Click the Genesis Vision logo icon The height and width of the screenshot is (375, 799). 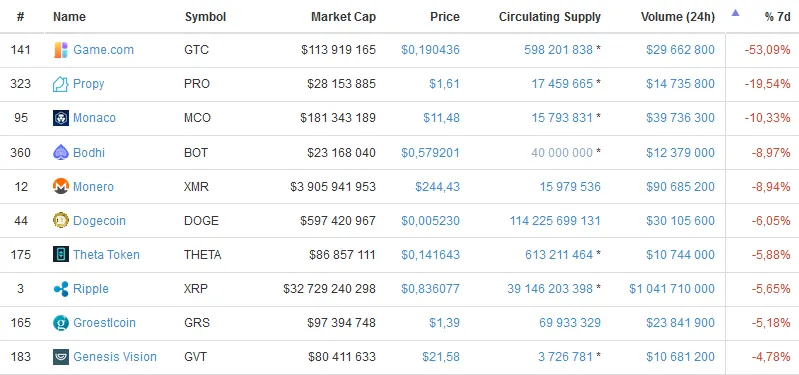(x=61, y=357)
